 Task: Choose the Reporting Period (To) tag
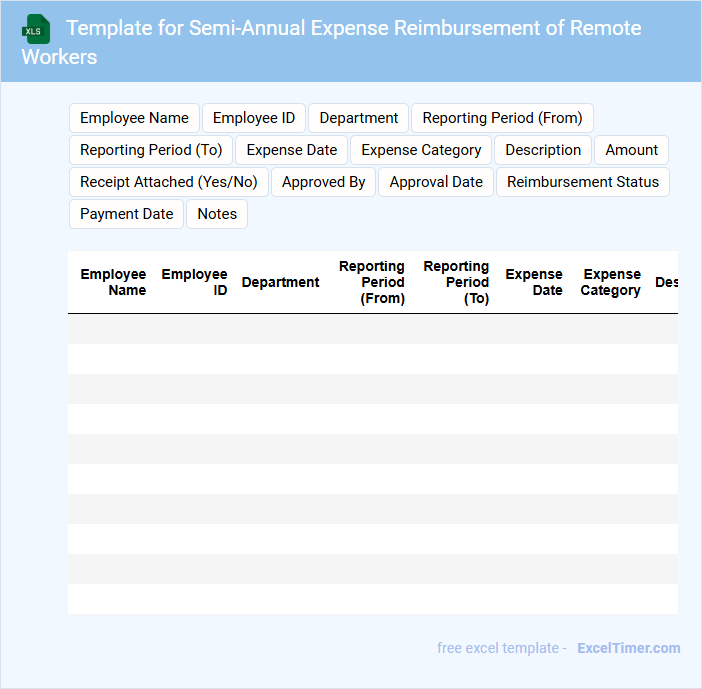tap(151, 150)
